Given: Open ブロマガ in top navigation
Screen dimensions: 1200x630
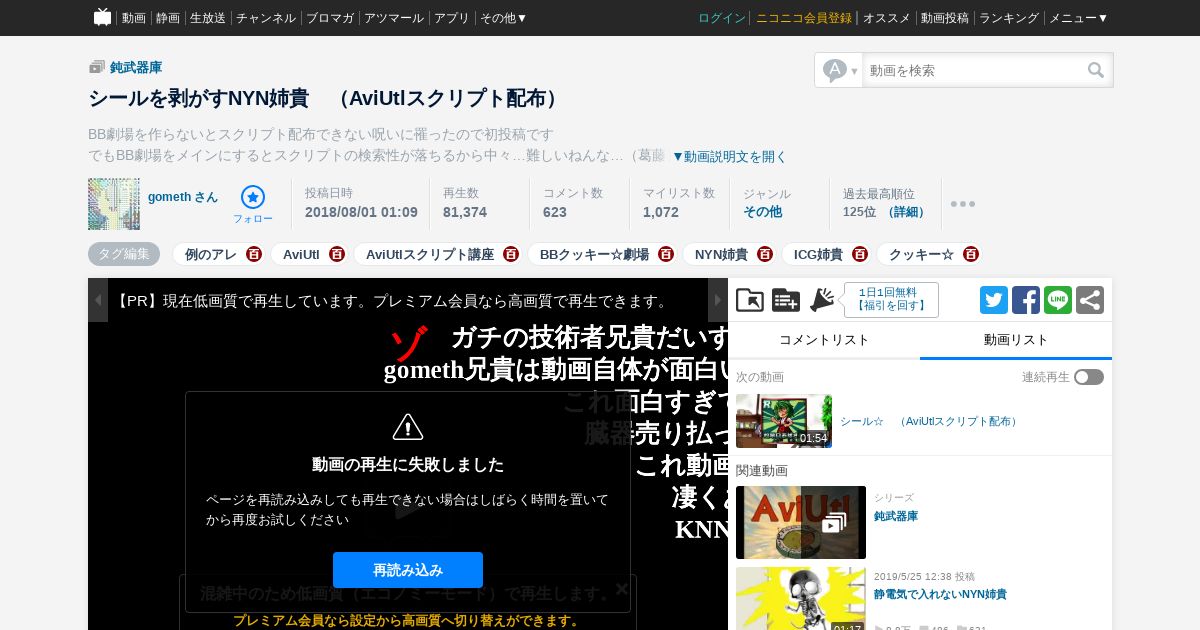Looking at the screenshot, I should [x=330, y=18].
